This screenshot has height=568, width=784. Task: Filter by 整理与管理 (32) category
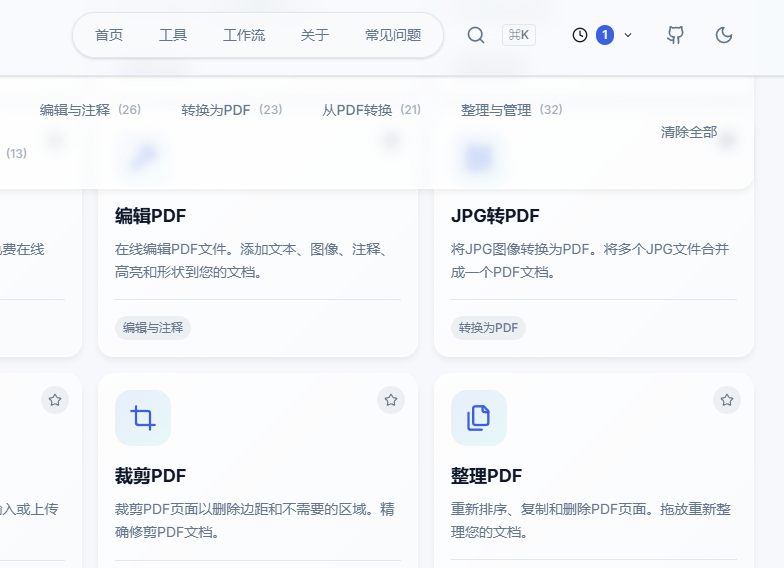pos(512,110)
